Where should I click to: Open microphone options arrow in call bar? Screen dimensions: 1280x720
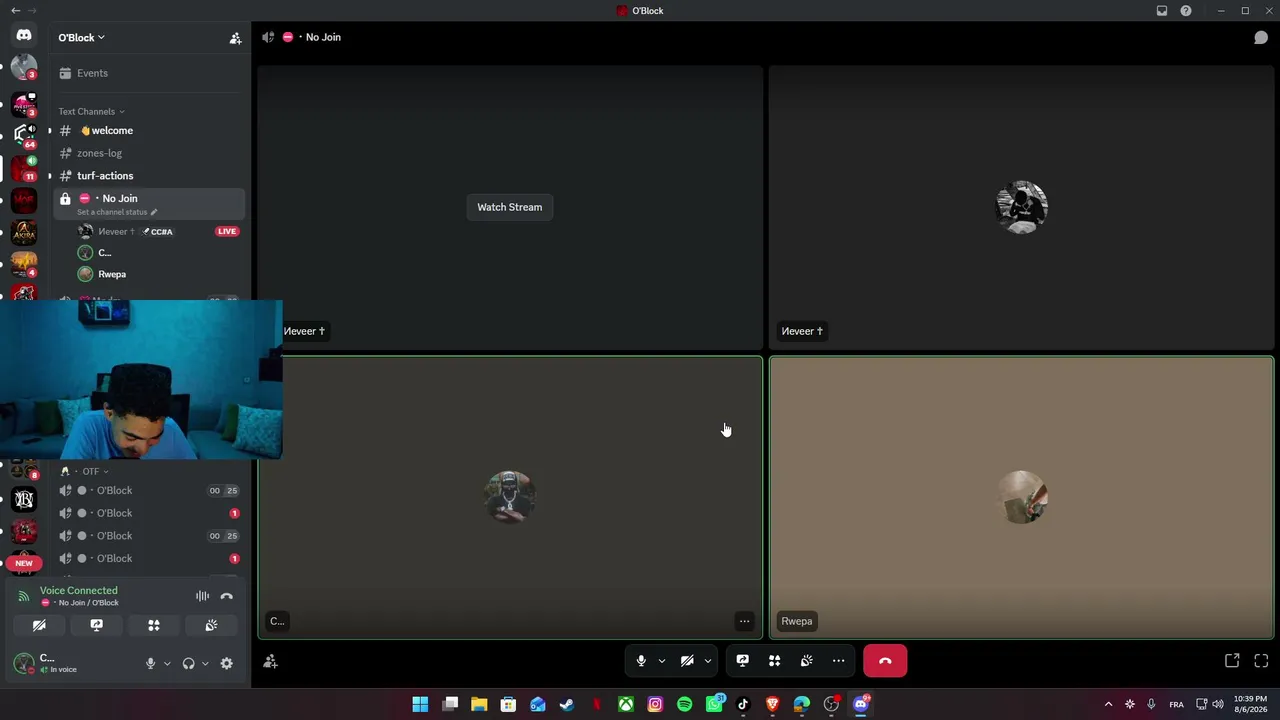point(661,661)
